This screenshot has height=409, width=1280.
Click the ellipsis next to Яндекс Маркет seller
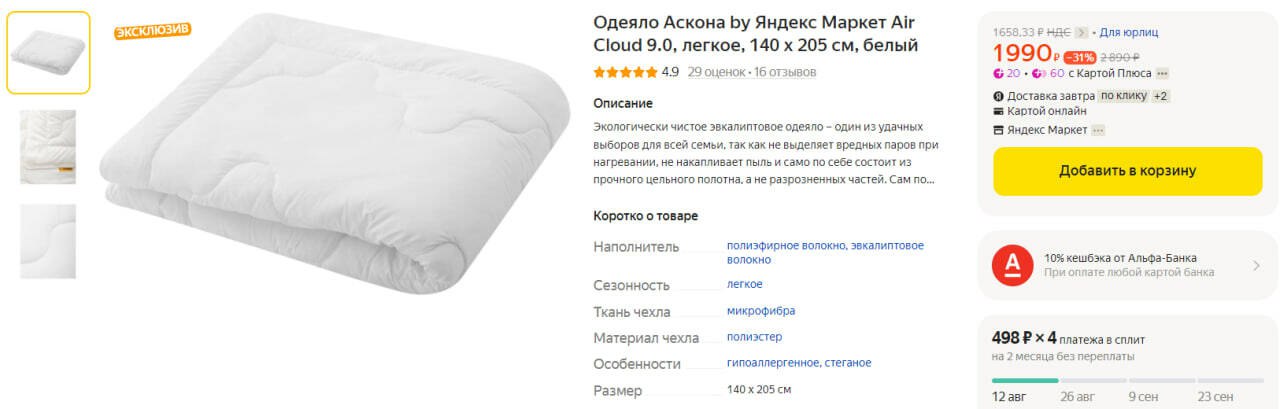[x=1098, y=130]
